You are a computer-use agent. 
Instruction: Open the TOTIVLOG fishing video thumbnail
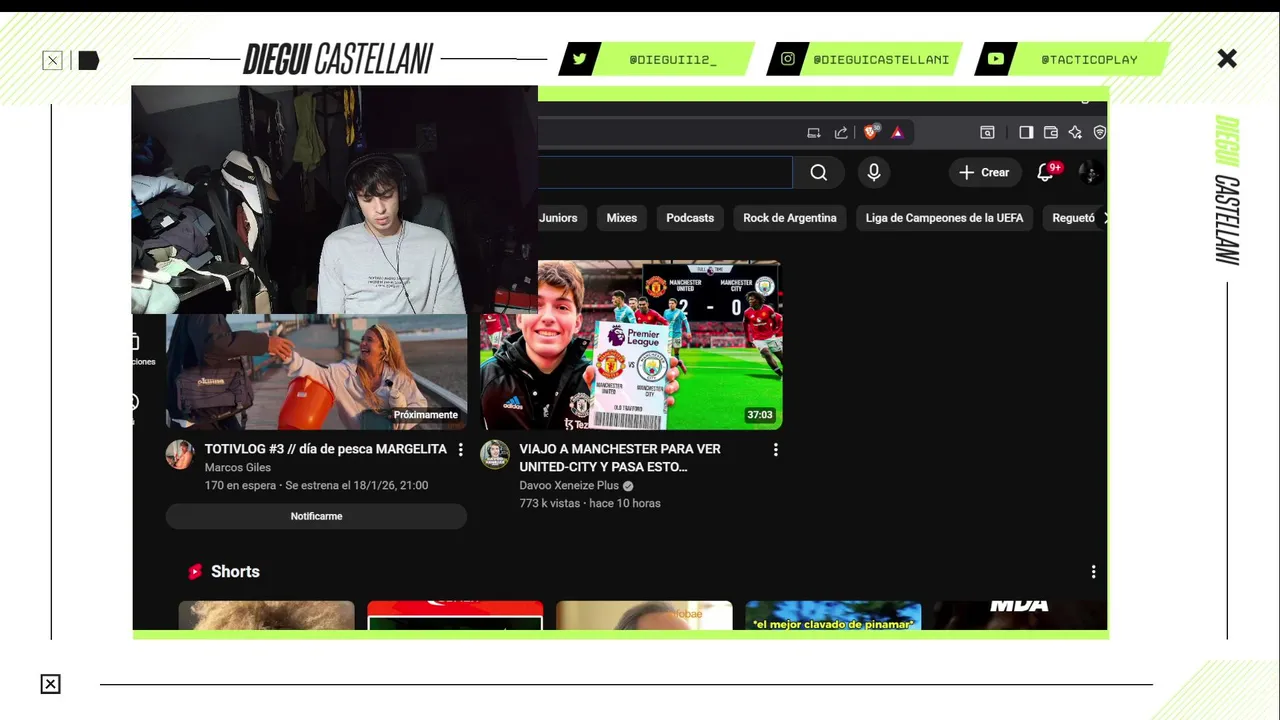pyautogui.click(x=316, y=372)
